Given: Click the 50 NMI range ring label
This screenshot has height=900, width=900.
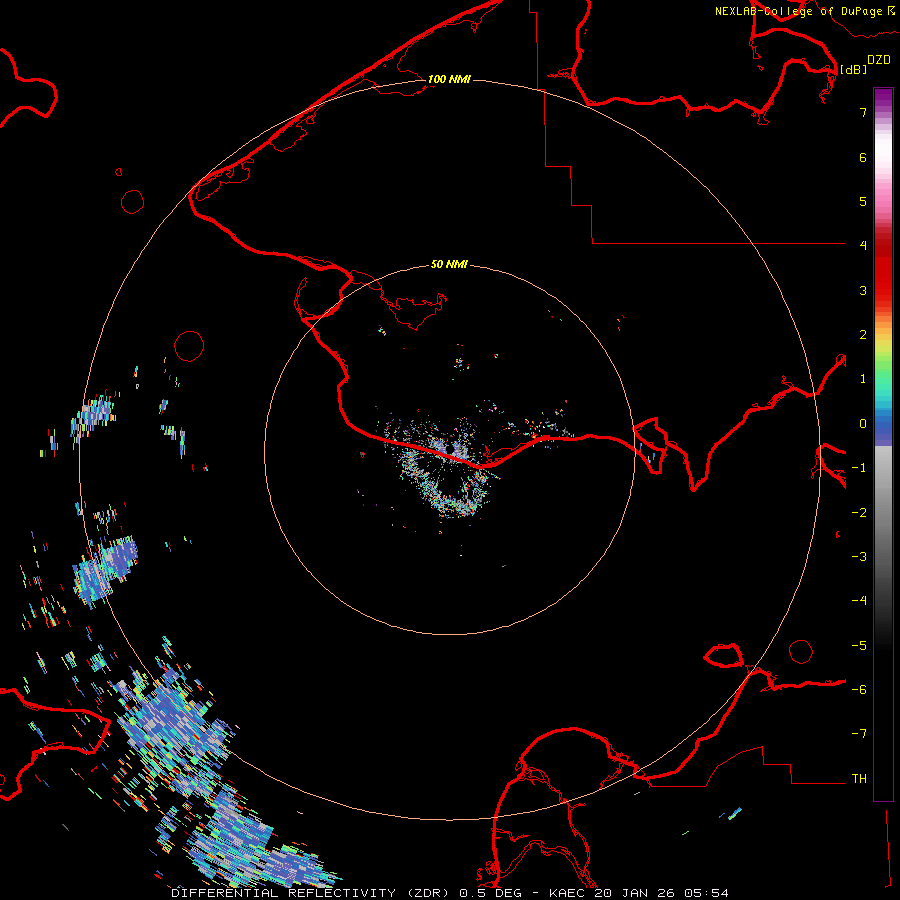Looking at the screenshot, I should (449, 264).
